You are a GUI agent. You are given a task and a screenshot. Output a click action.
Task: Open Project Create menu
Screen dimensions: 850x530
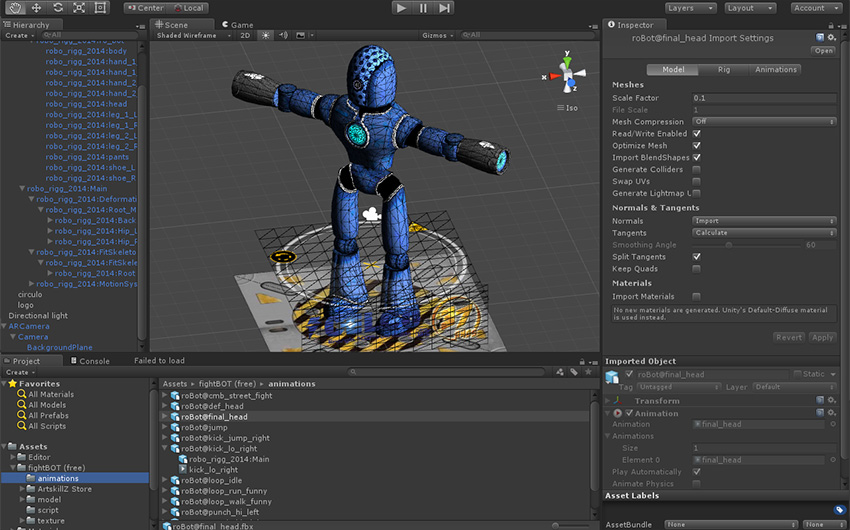click(20, 372)
